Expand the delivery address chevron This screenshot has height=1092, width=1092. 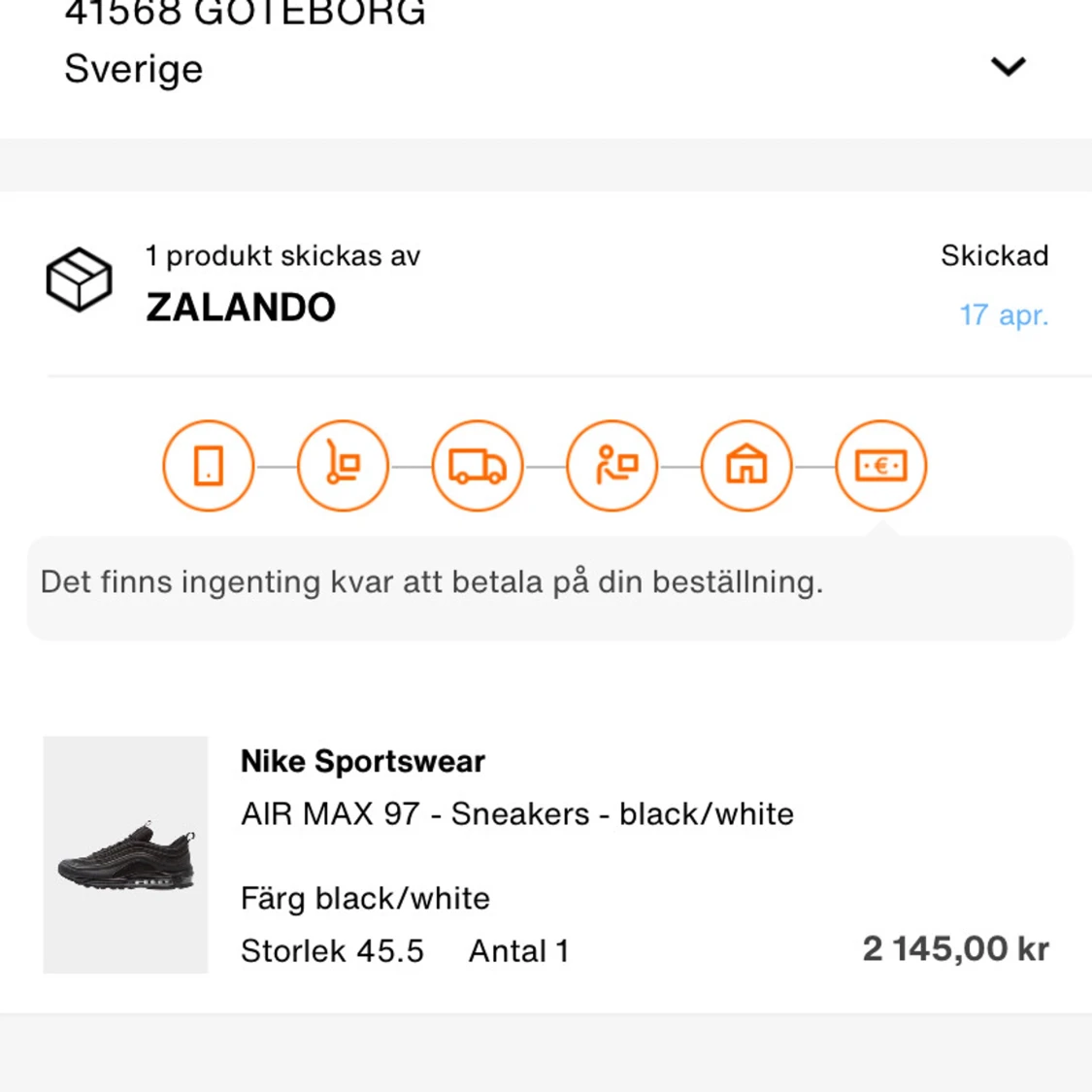1008,67
